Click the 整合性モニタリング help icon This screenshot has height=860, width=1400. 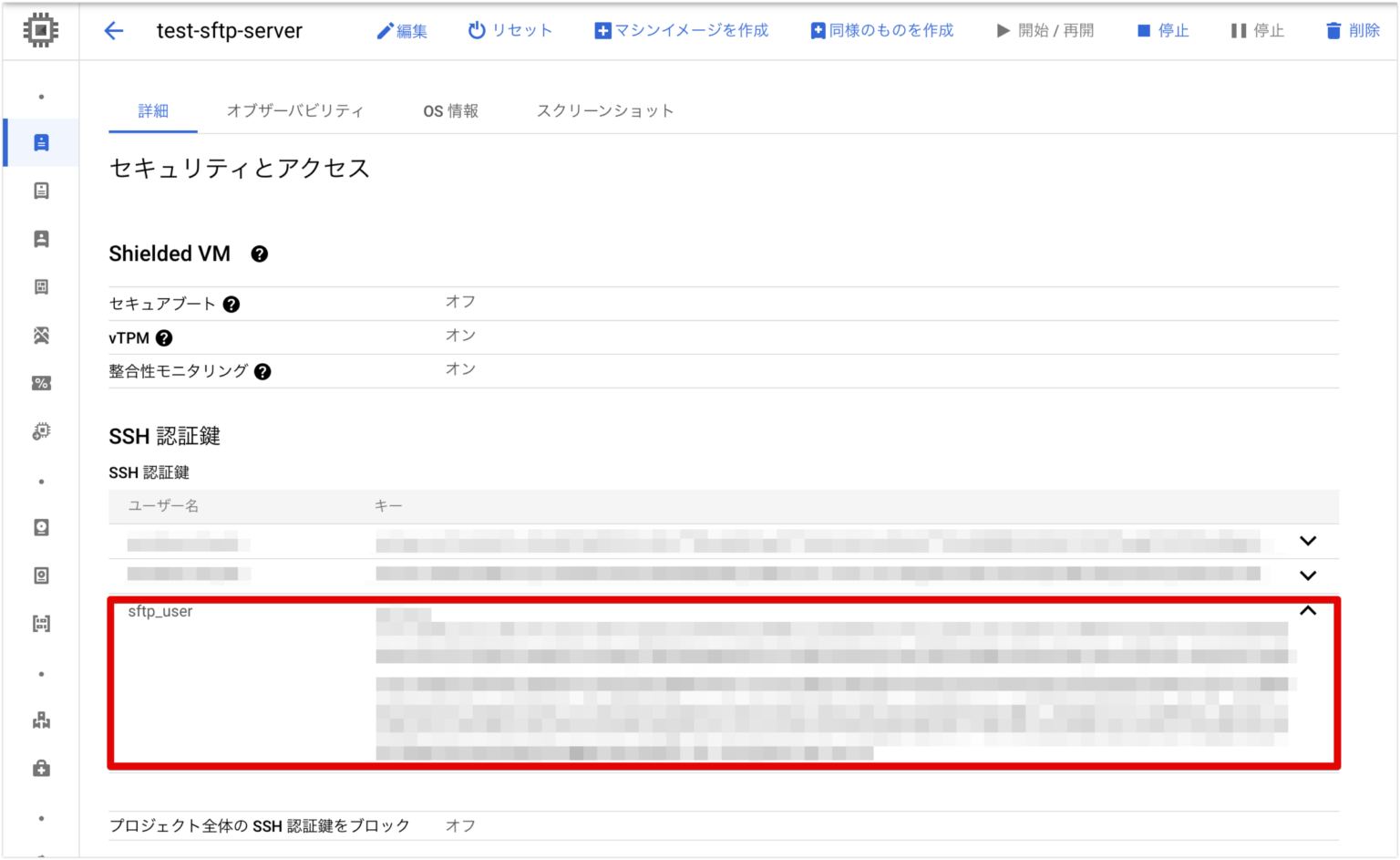click(x=262, y=371)
